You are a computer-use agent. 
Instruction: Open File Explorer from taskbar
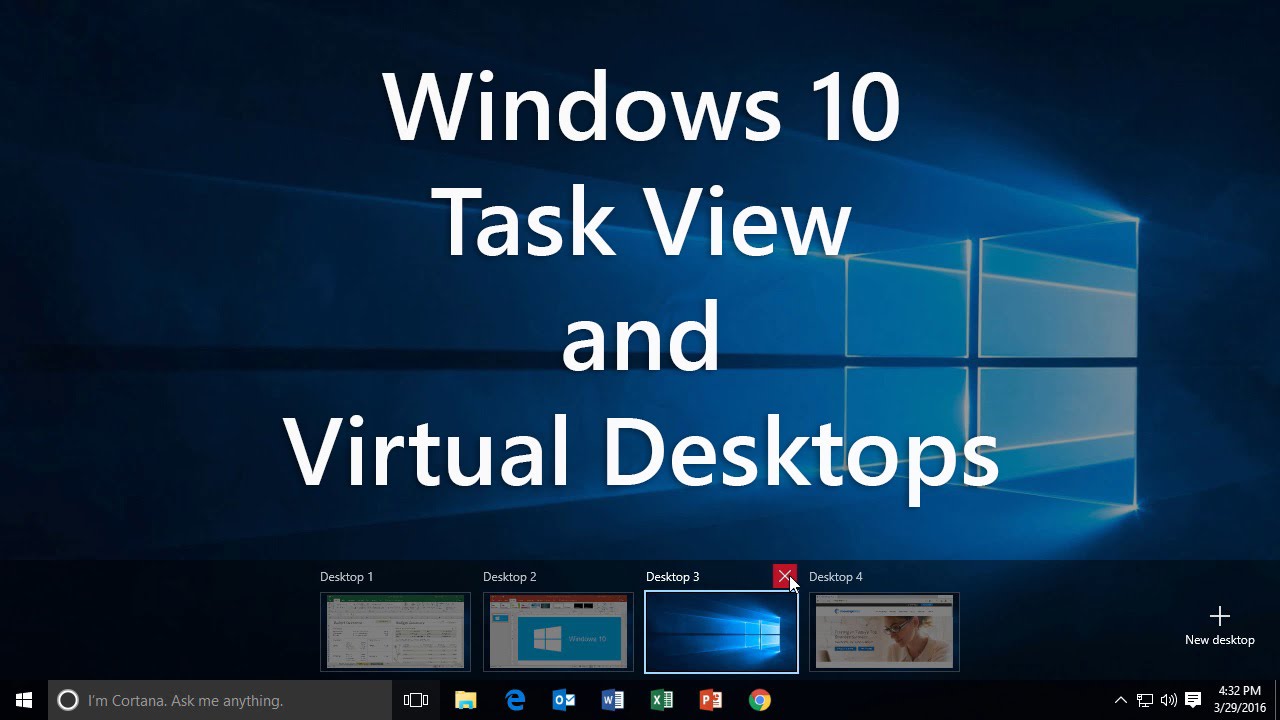tap(466, 700)
